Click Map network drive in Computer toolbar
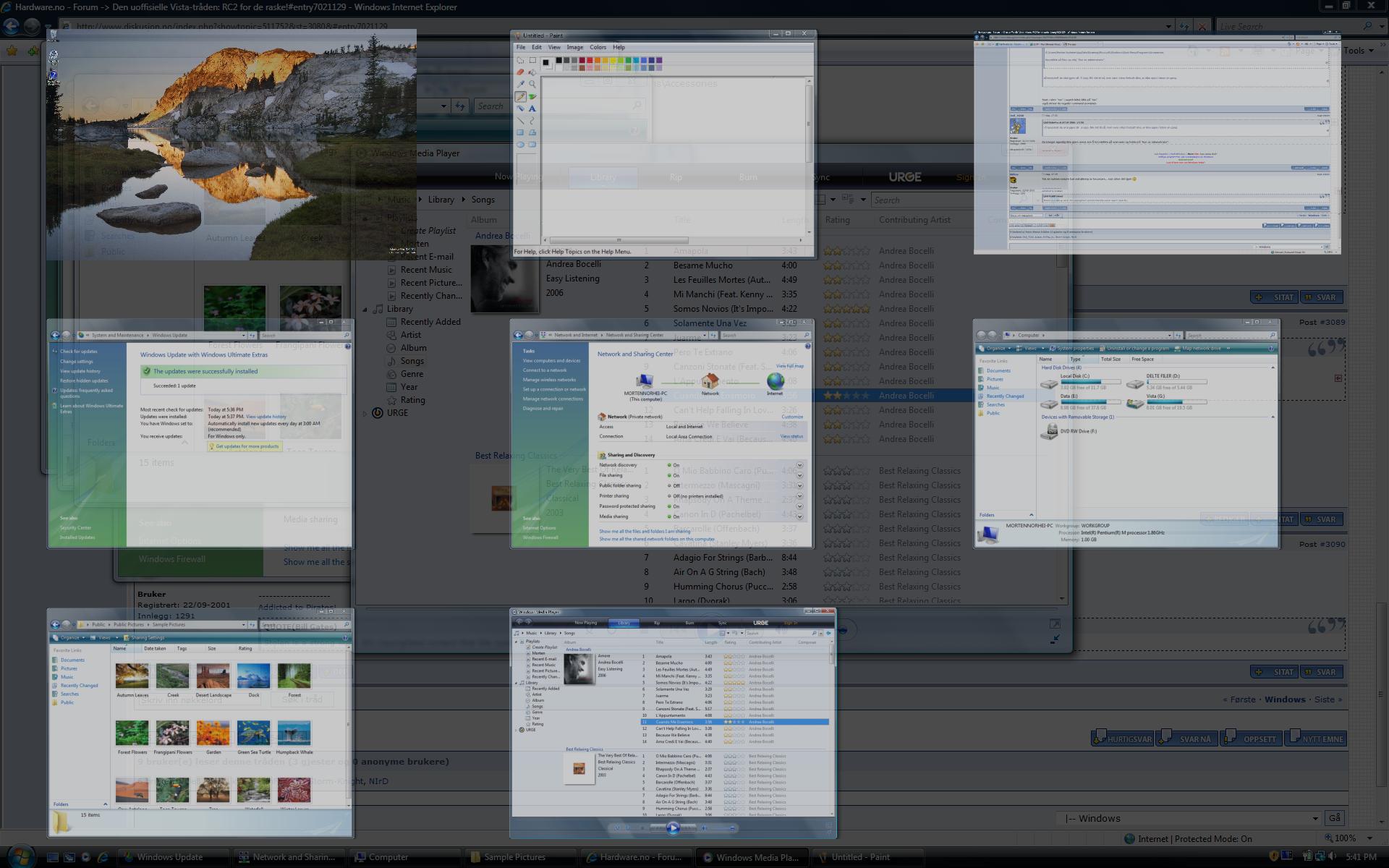 (1196, 349)
